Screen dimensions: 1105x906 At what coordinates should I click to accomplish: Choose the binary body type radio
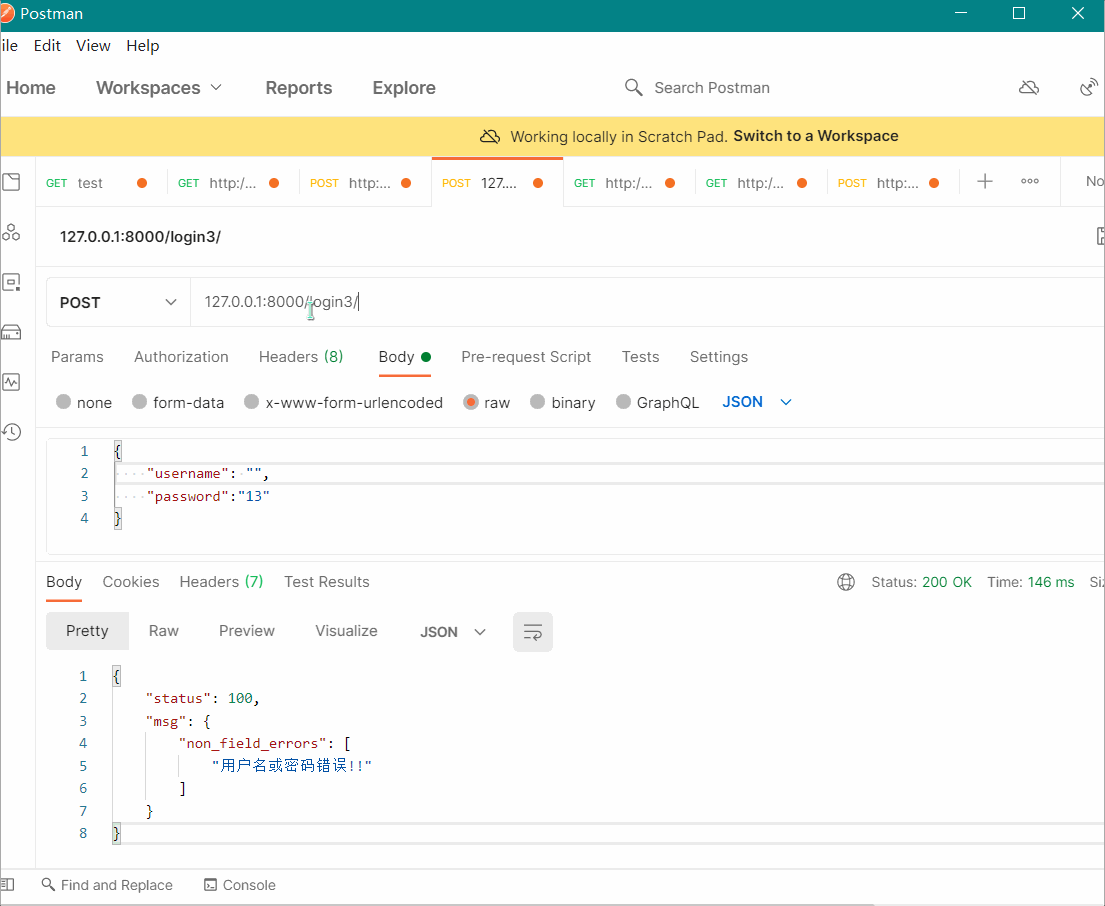pyautogui.click(x=538, y=403)
